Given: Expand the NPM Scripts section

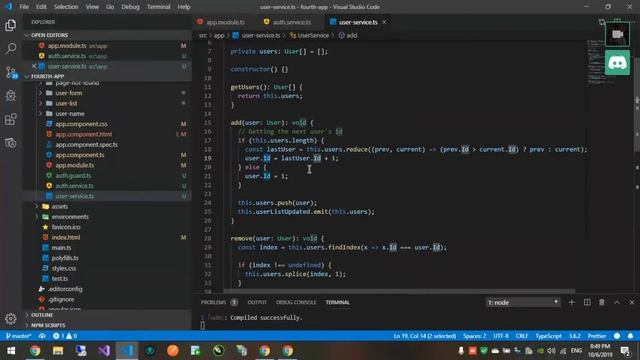Looking at the screenshot, I should pyautogui.click(x=107, y=325).
